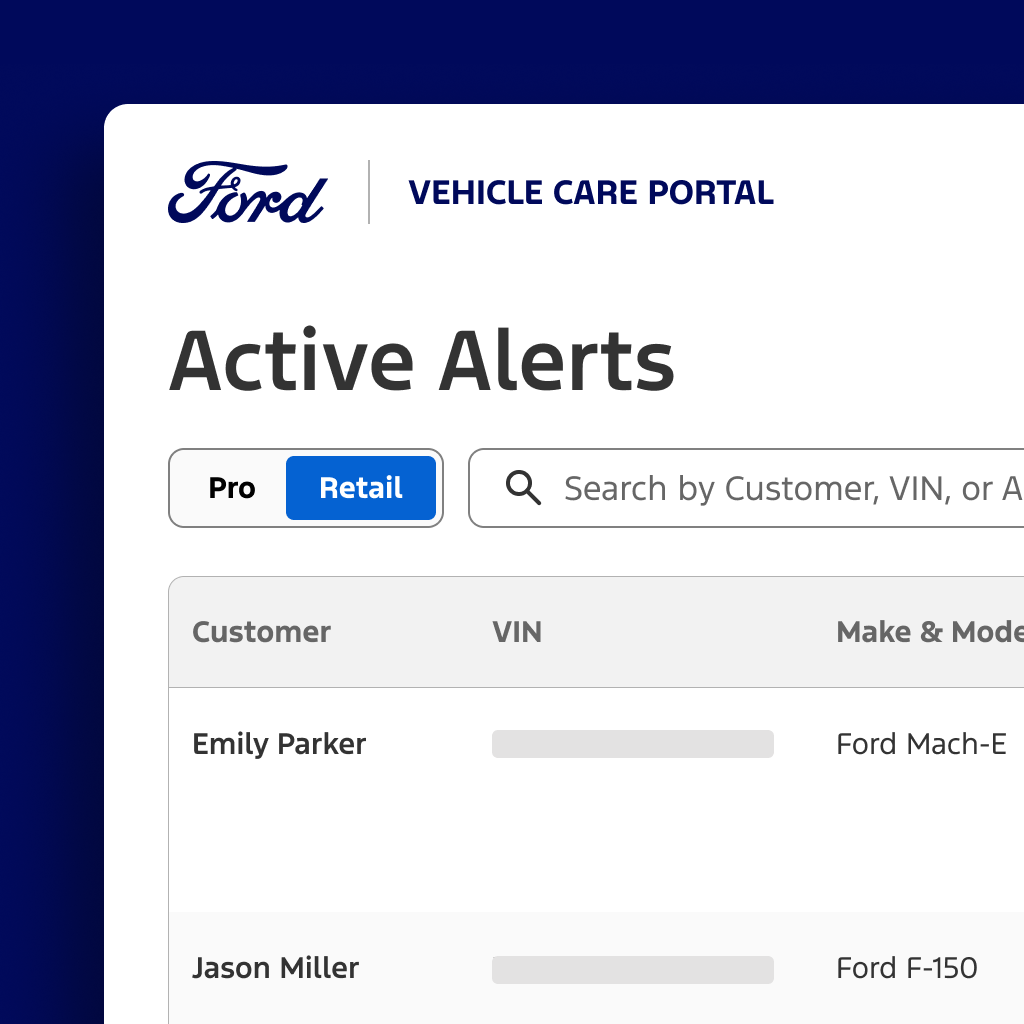Click the Vehicle Care Portal title
The height and width of the screenshot is (1024, 1024).
click(591, 192)
